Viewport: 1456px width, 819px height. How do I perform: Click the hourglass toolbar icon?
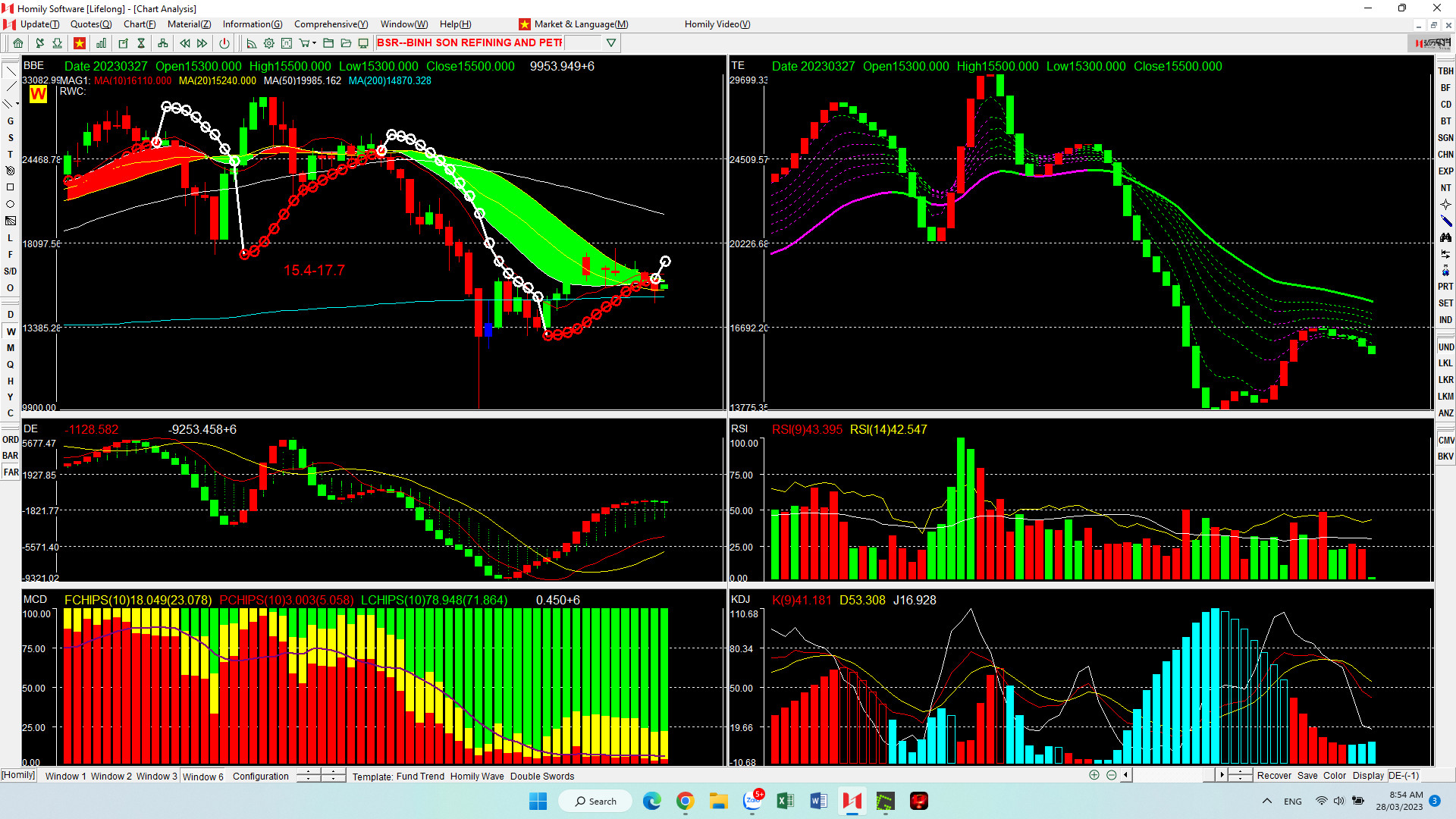pyautogui.click(x=141, y=43)
